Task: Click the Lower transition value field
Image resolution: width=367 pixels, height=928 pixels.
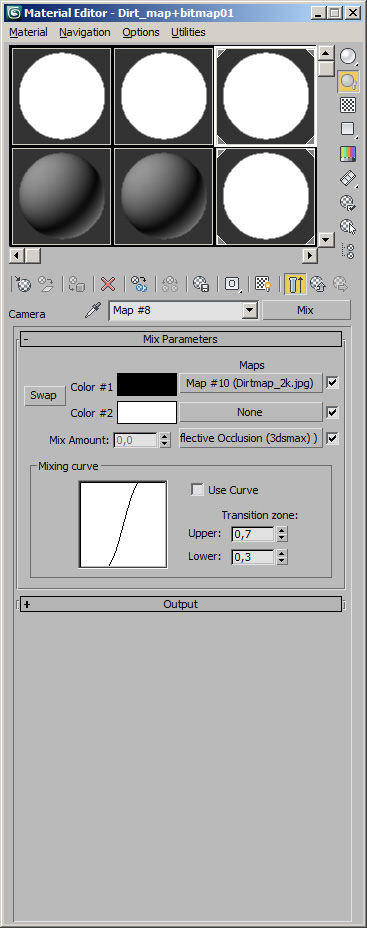Action: [x=253, y=557]
